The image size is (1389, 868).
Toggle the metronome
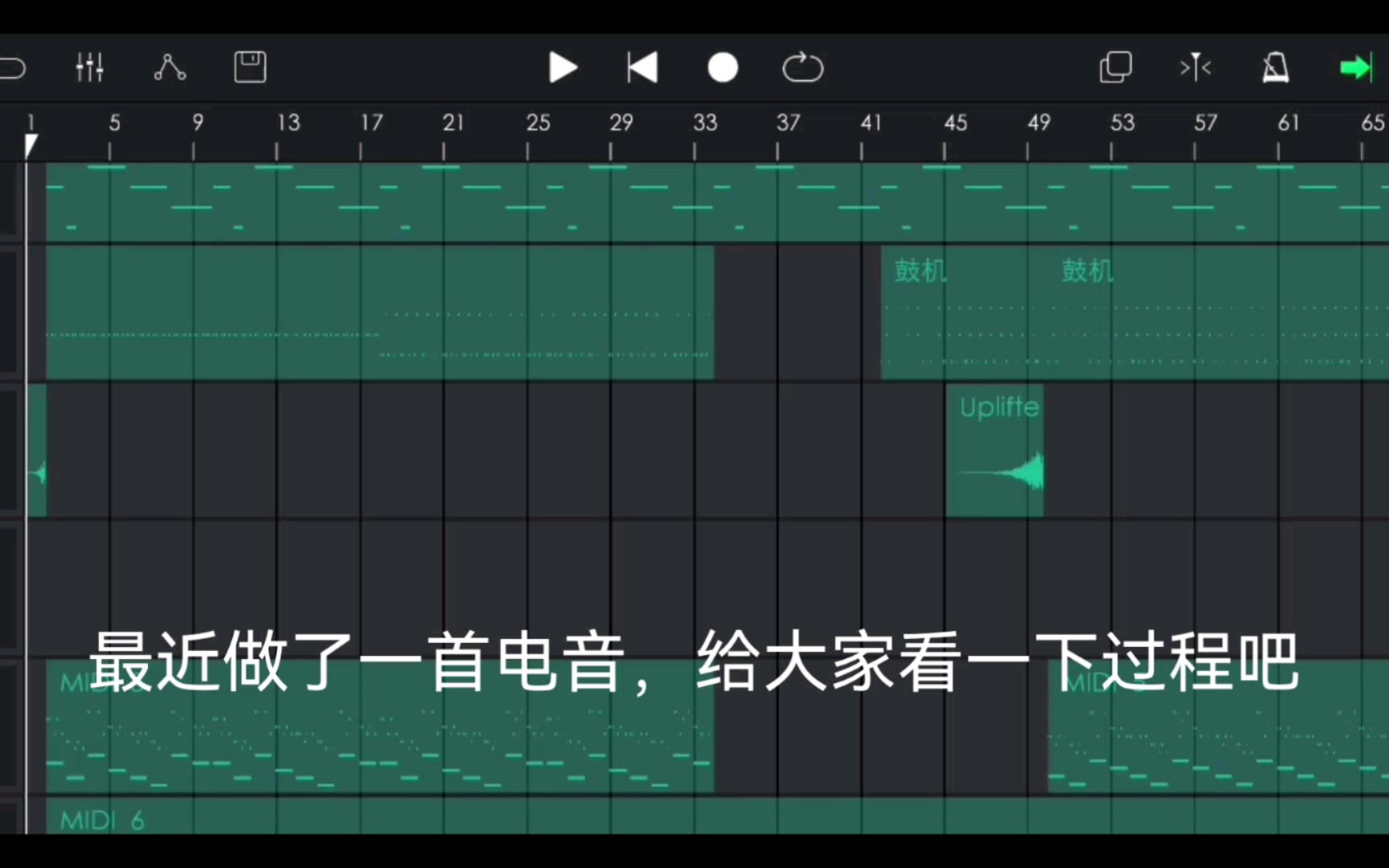pyautogui.click(x=1276, y=68)
